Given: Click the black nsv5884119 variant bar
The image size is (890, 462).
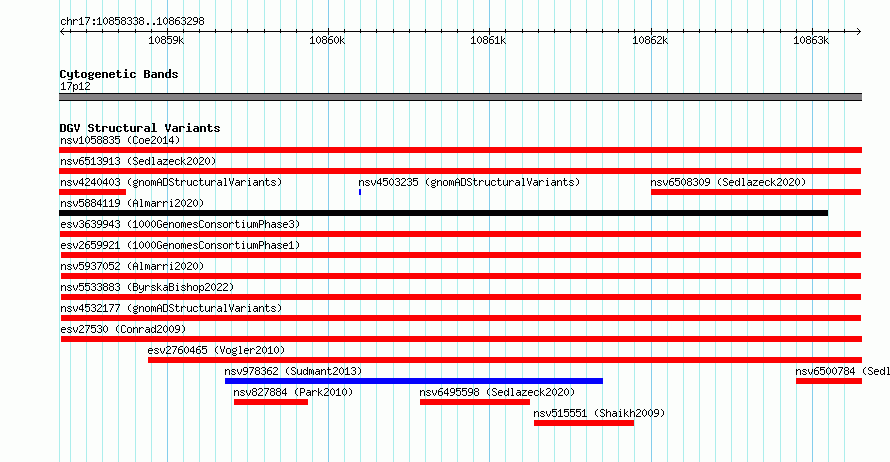Looking at the screenshot, I should (443, 213).
